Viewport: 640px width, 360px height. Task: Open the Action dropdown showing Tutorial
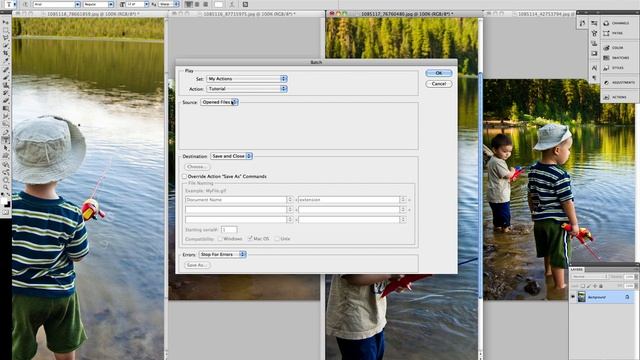coord(247,89)
